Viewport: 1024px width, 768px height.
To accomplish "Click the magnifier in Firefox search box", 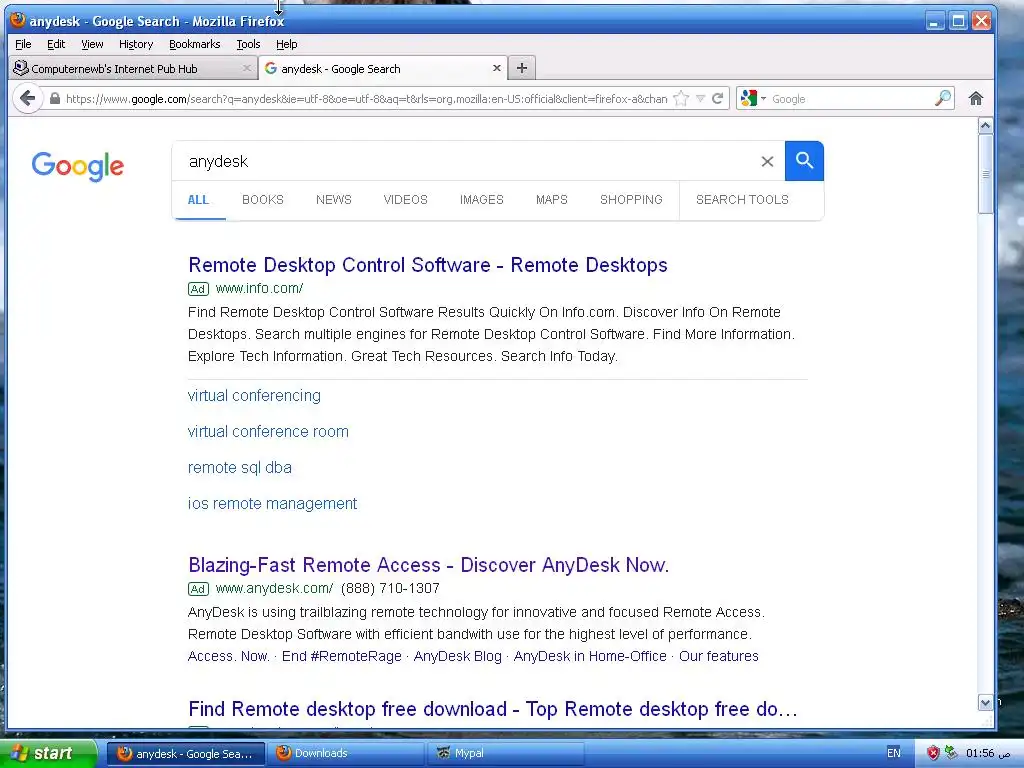I will click(x=942, y=99).
